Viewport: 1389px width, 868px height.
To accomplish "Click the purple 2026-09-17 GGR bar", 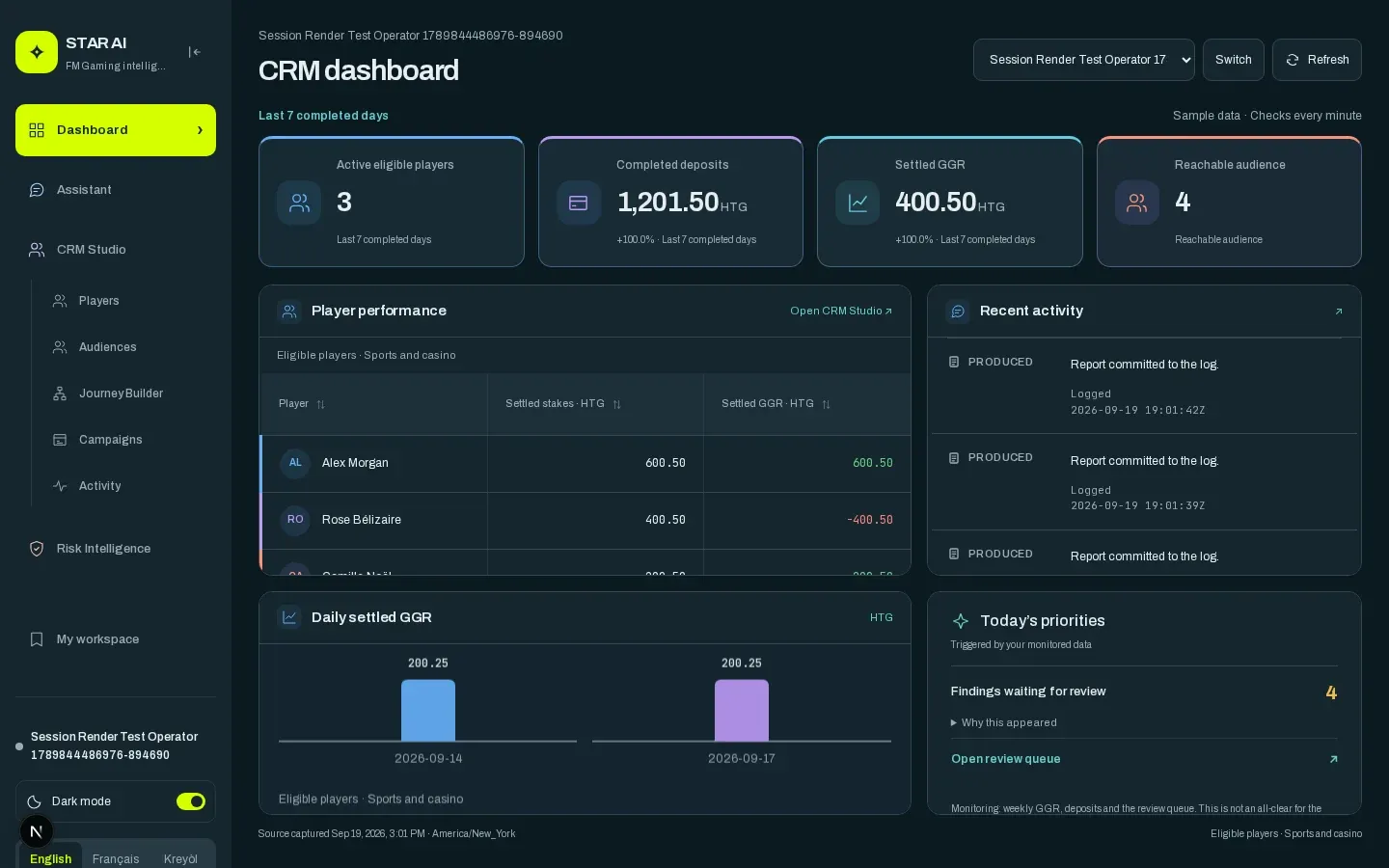I will click(x=742, y=710).
